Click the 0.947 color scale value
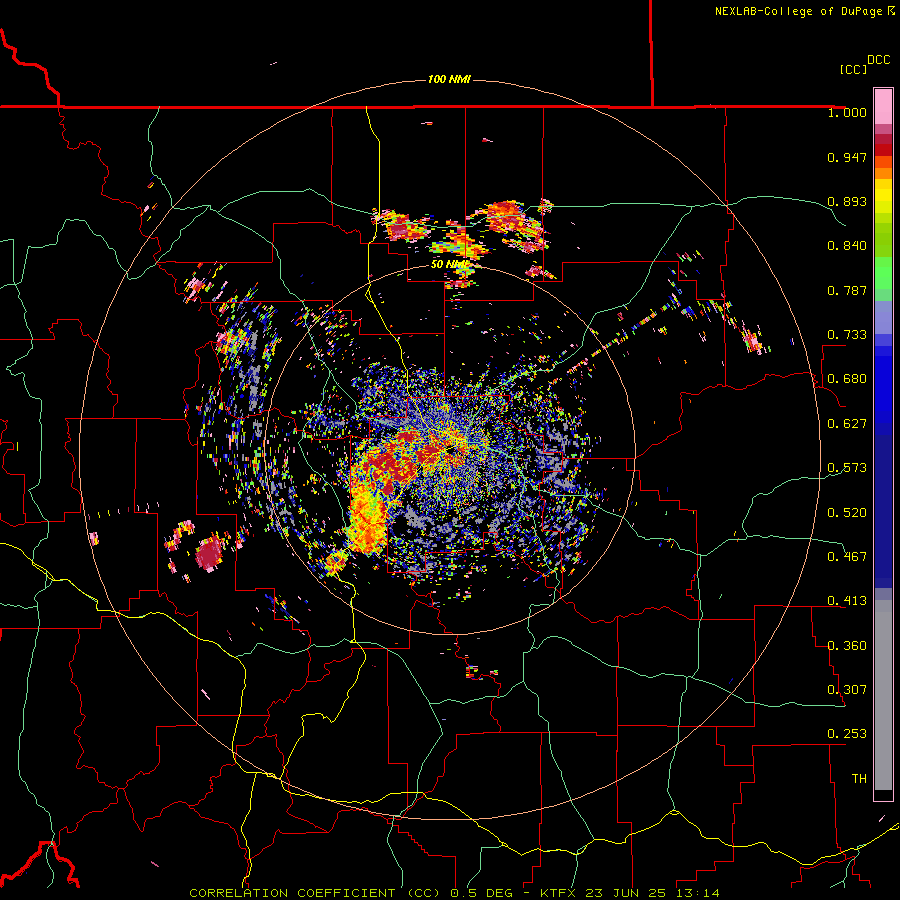 tap(847, 157)
